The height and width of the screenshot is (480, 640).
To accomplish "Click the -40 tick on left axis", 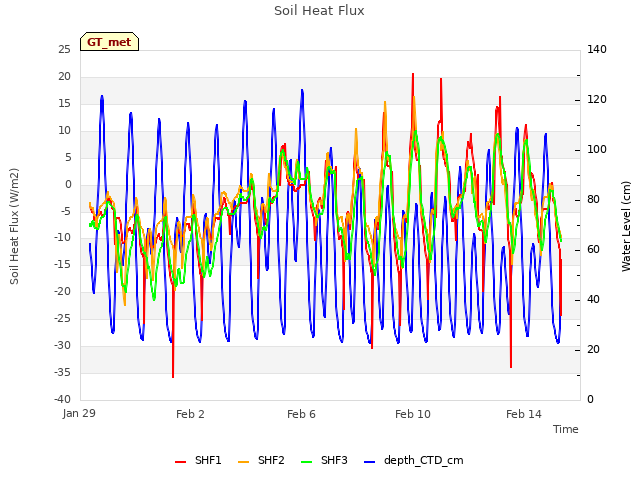I will (62, 399).
